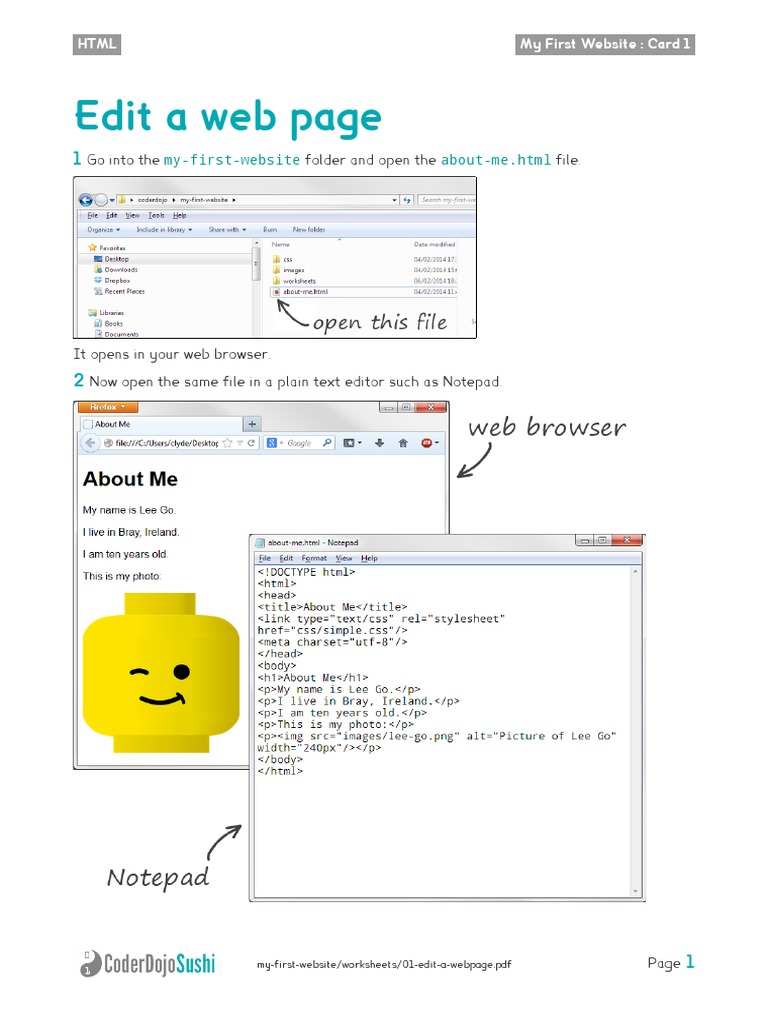The width and height of the screenshot is (768, 1024).
Task: Open the Edit menu in Notepad
Action: click(286, 558)
